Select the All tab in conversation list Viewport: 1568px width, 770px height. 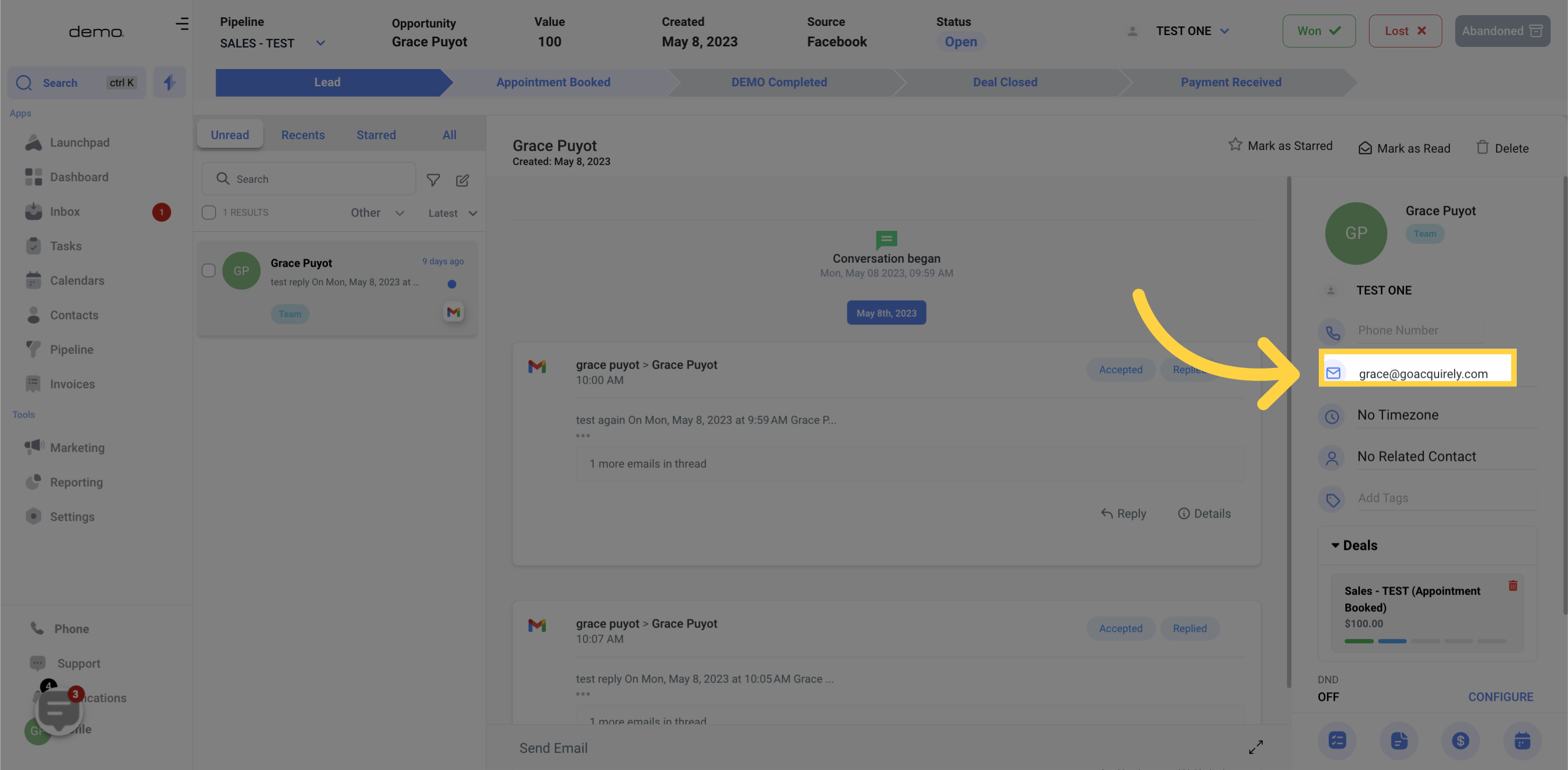[449, 134]
